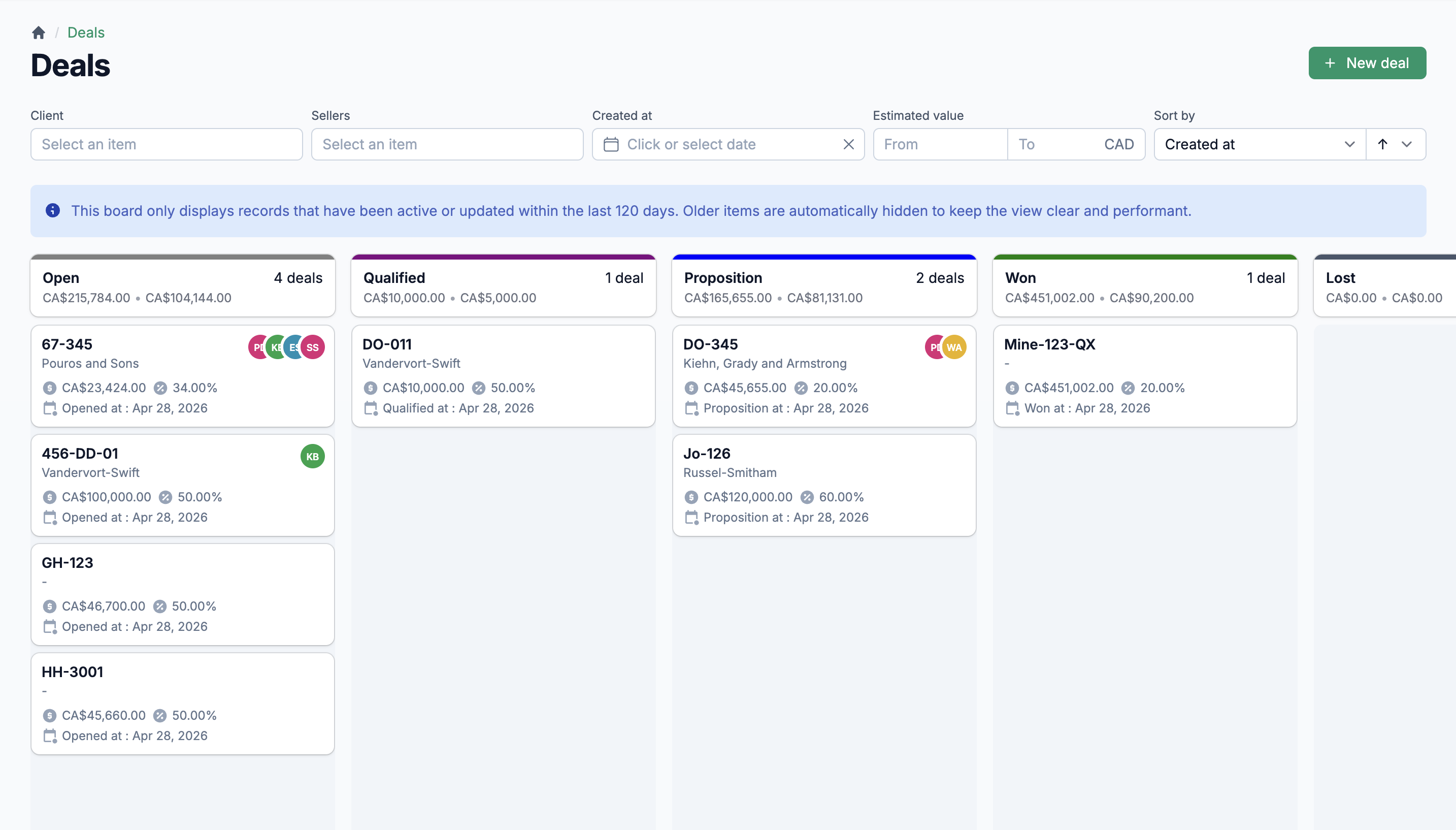Click calendar icon beside Won at date

click(x=1012, y=408)
